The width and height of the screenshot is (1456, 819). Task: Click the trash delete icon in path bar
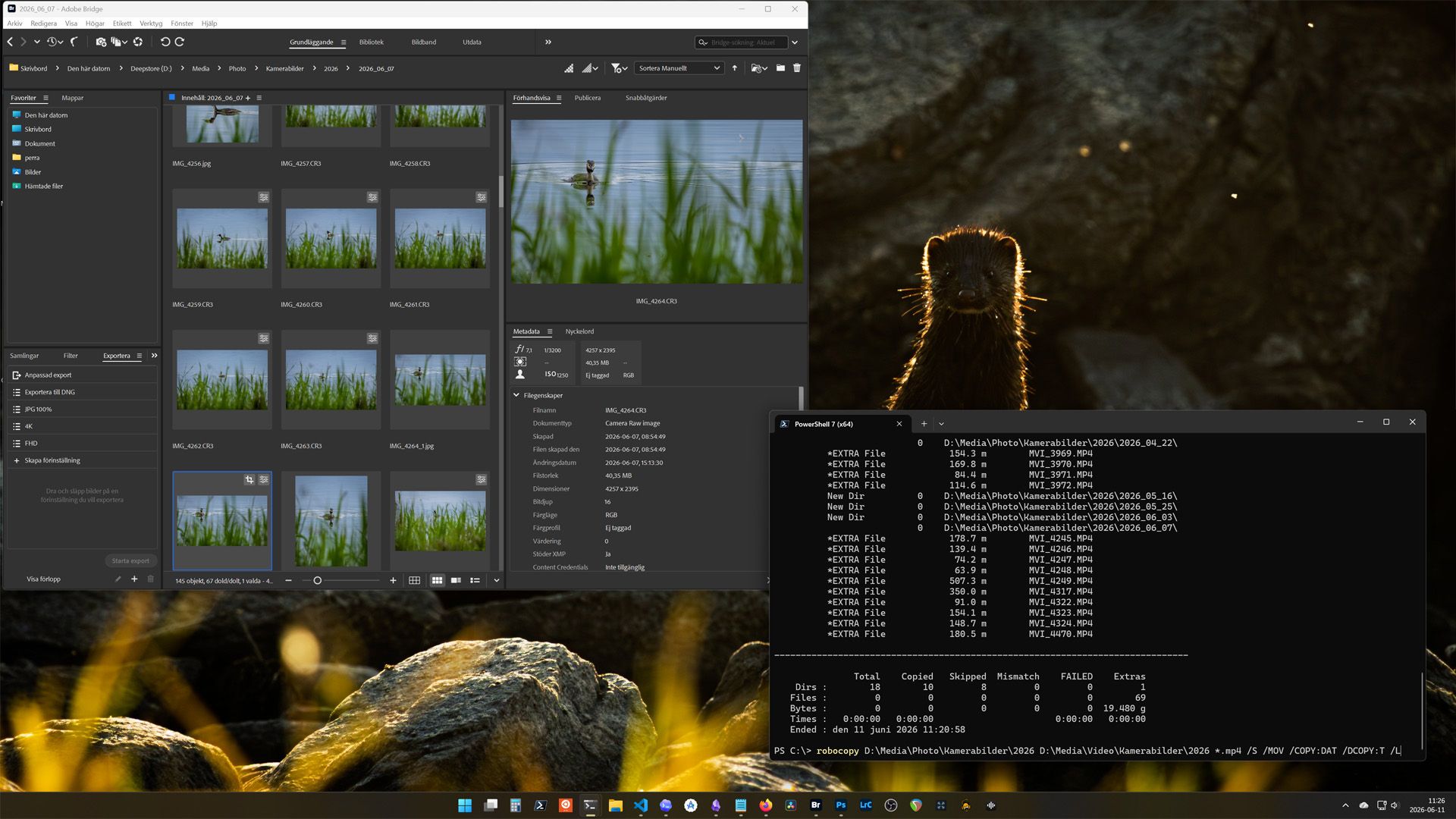(797, 68)
